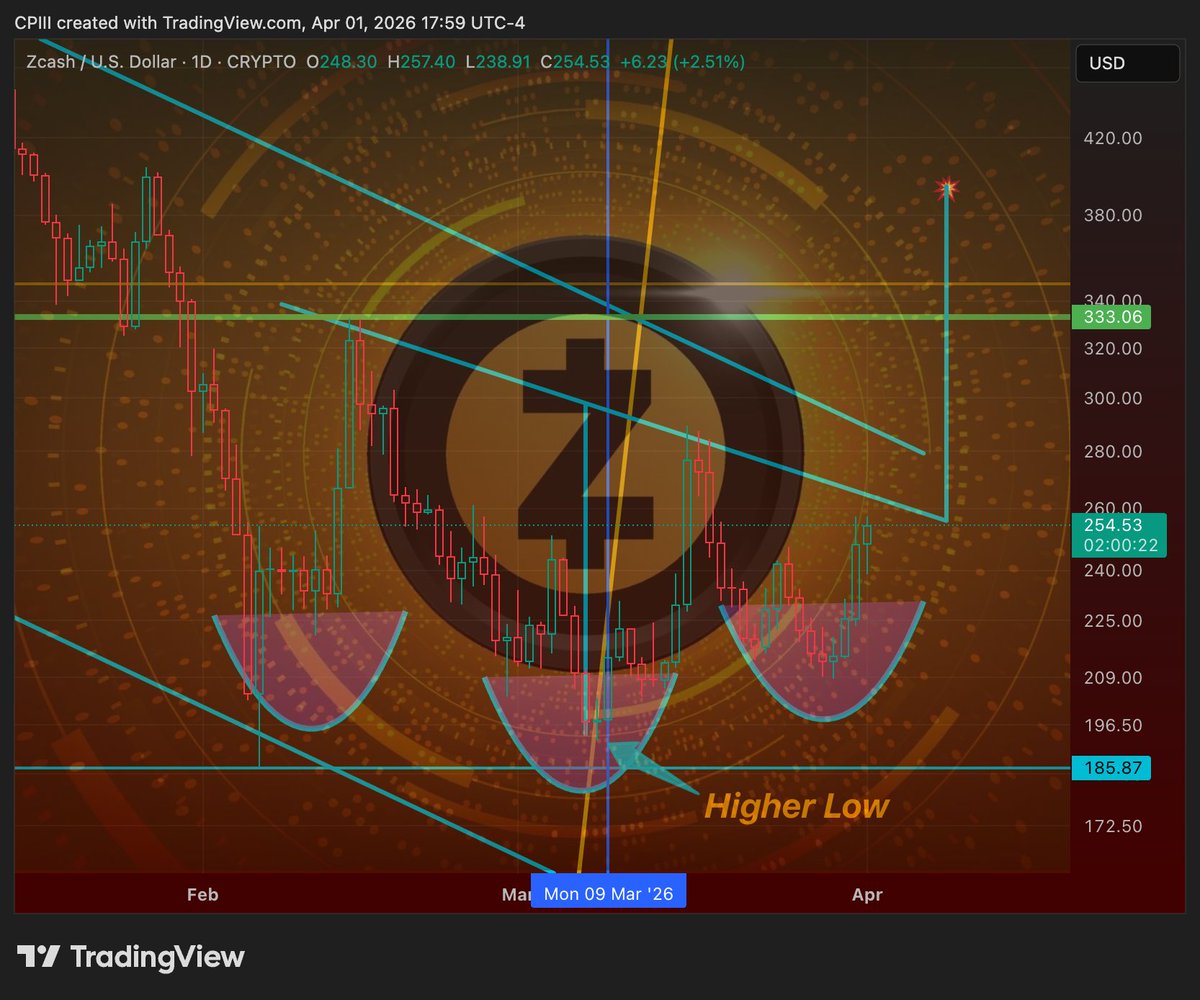The image size is (1200, 1000).
Task: Click the C254.53 close price value
Action: point(575,62)
